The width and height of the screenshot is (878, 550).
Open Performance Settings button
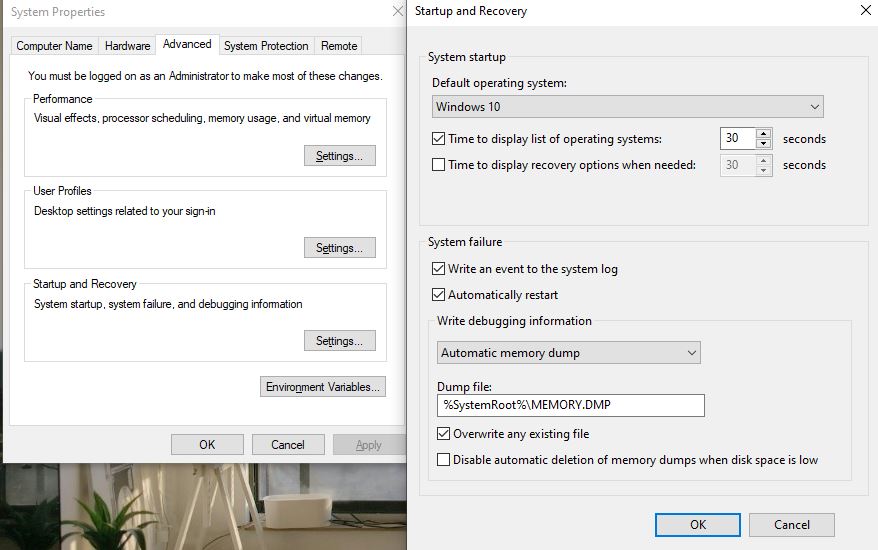(x=340, y=156)
